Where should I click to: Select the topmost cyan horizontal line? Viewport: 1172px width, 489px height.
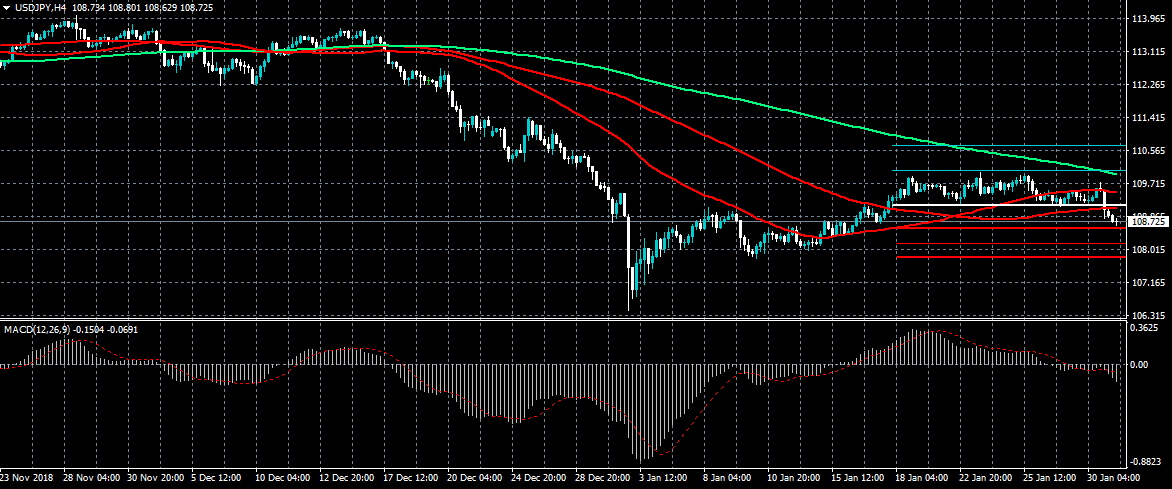click(x=1011, y=145)
